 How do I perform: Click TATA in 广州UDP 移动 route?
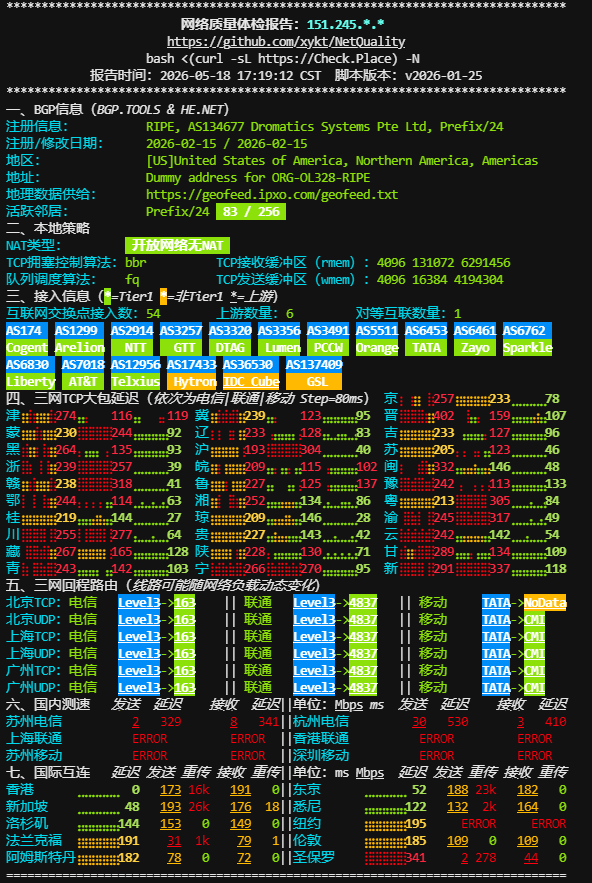[x=496, y=688]
